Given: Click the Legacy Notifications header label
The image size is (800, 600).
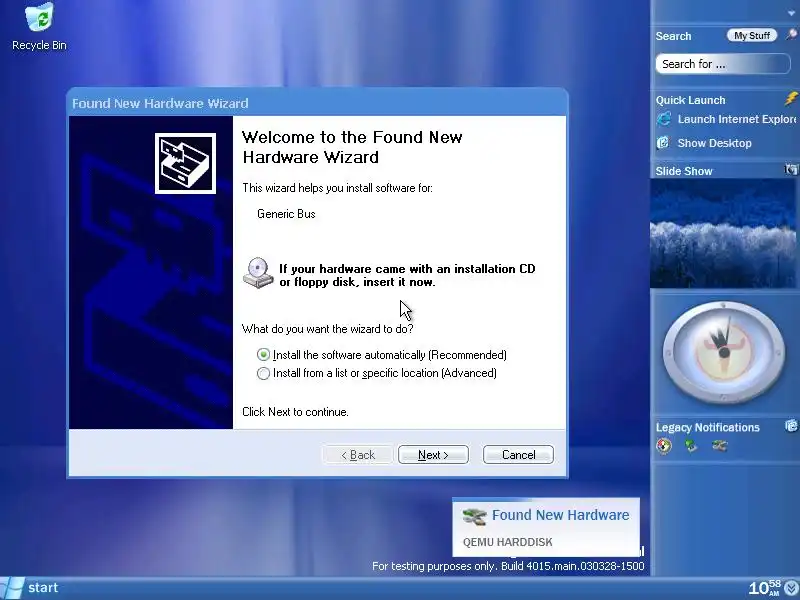Looking at the screenshot, I should pos(708,428).
